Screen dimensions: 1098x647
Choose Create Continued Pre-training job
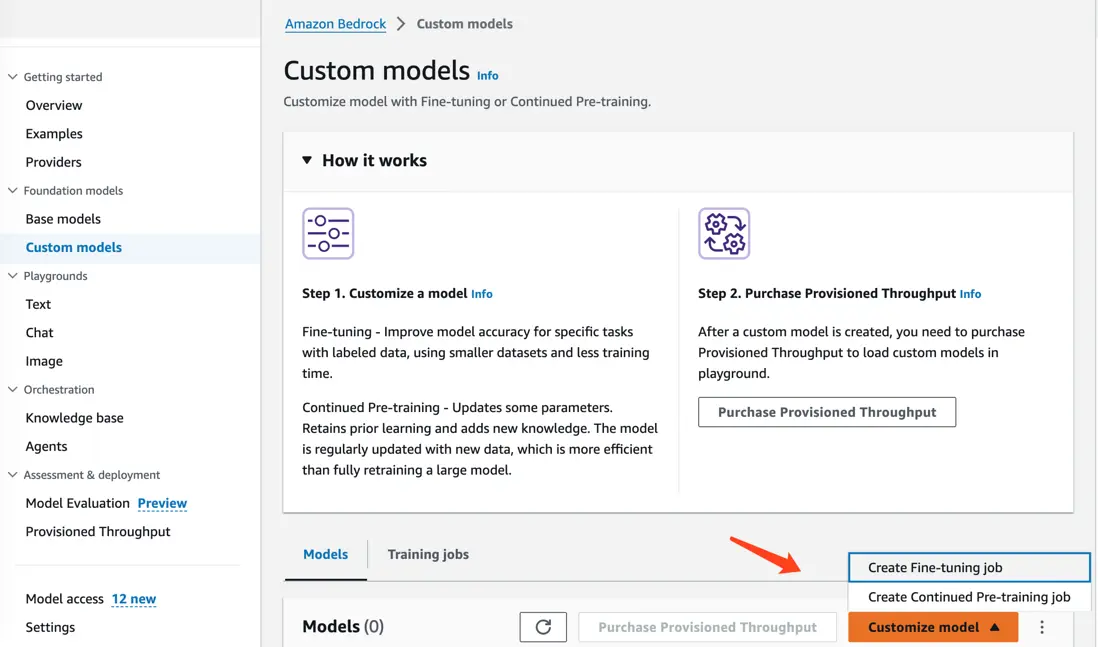(968, 597)
